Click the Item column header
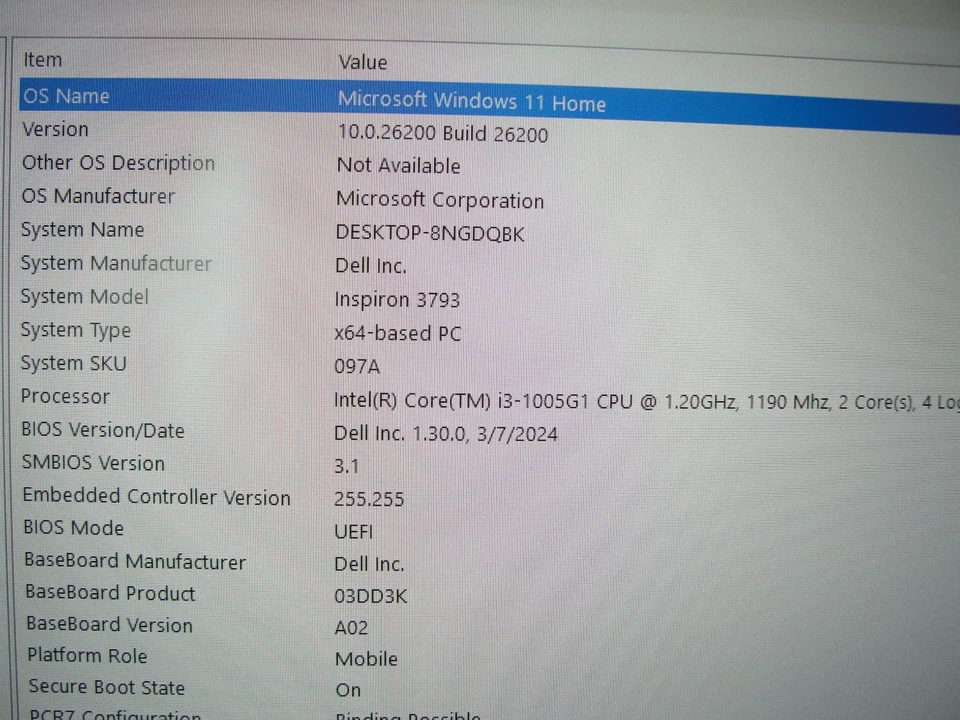The image size is (960, 720). point(42,60)
